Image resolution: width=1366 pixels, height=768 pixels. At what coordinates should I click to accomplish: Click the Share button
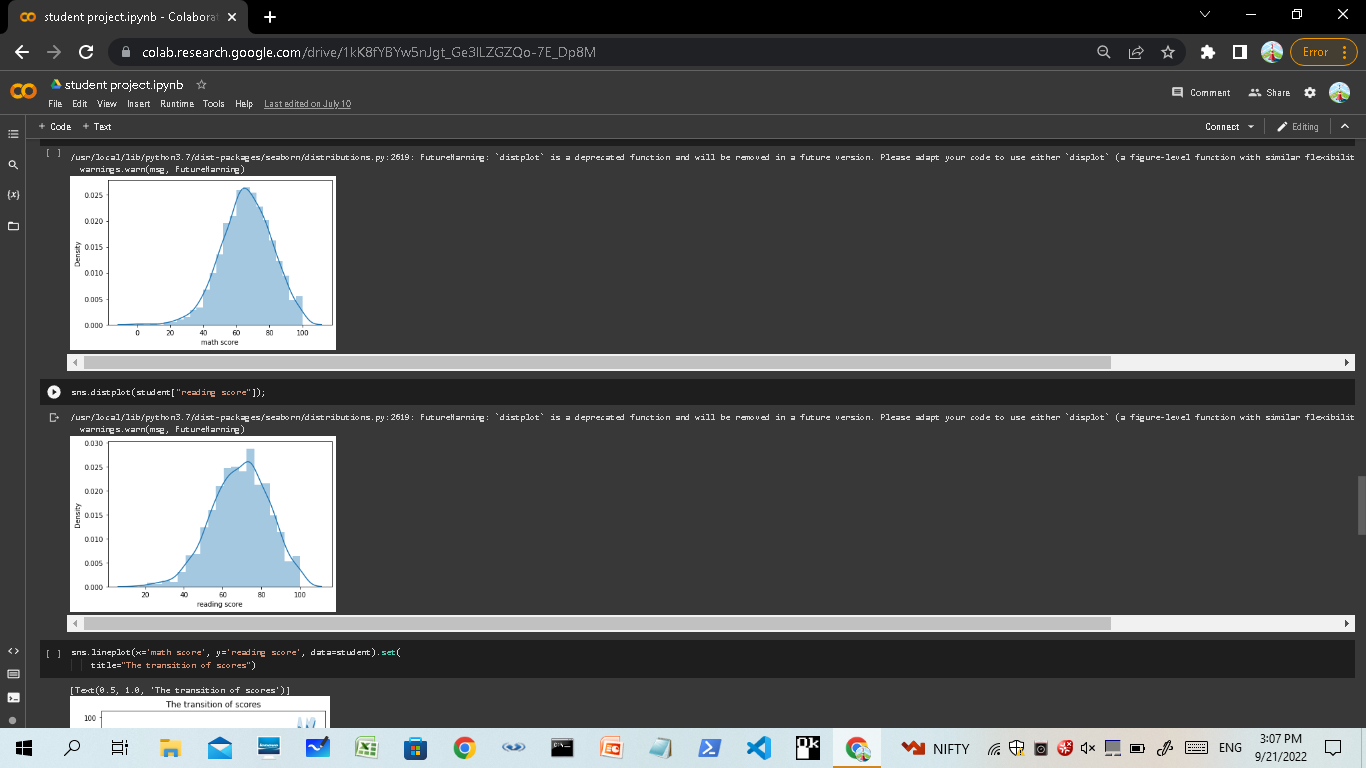pyautogui.click(x=1269, y=92)
